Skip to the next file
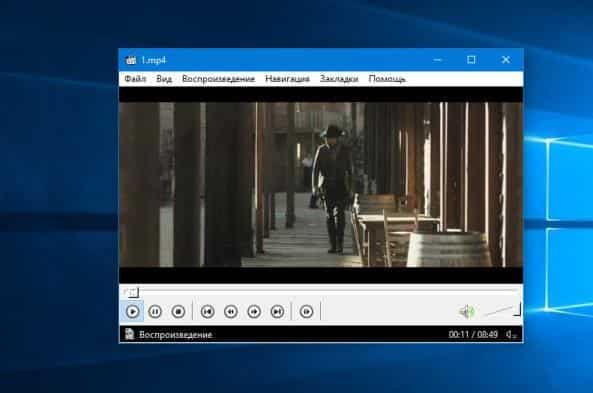Viewport: 593px width, 393px height. pyautogui.click(x=277, y=312)
